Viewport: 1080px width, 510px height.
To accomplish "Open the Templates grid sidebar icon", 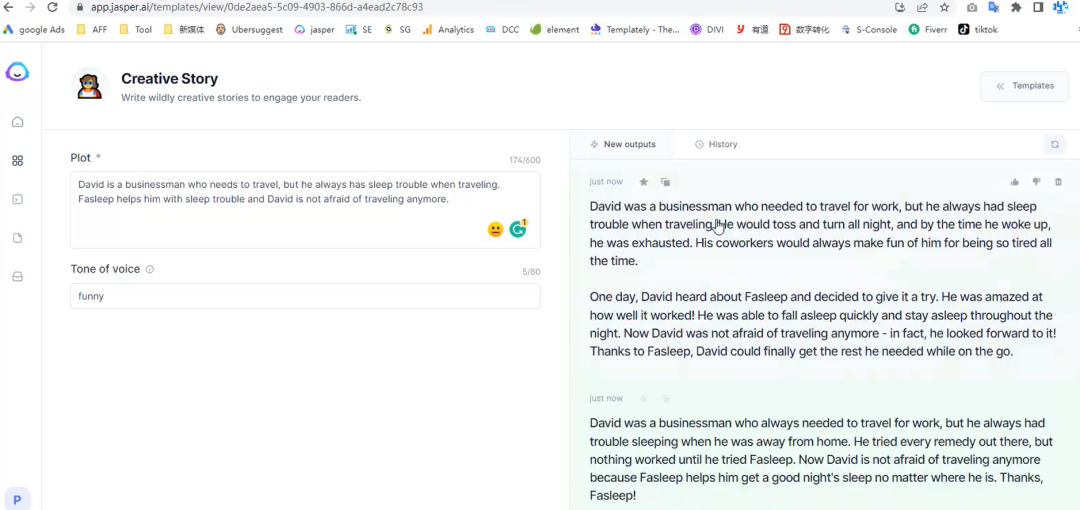I will click(18, 161).
